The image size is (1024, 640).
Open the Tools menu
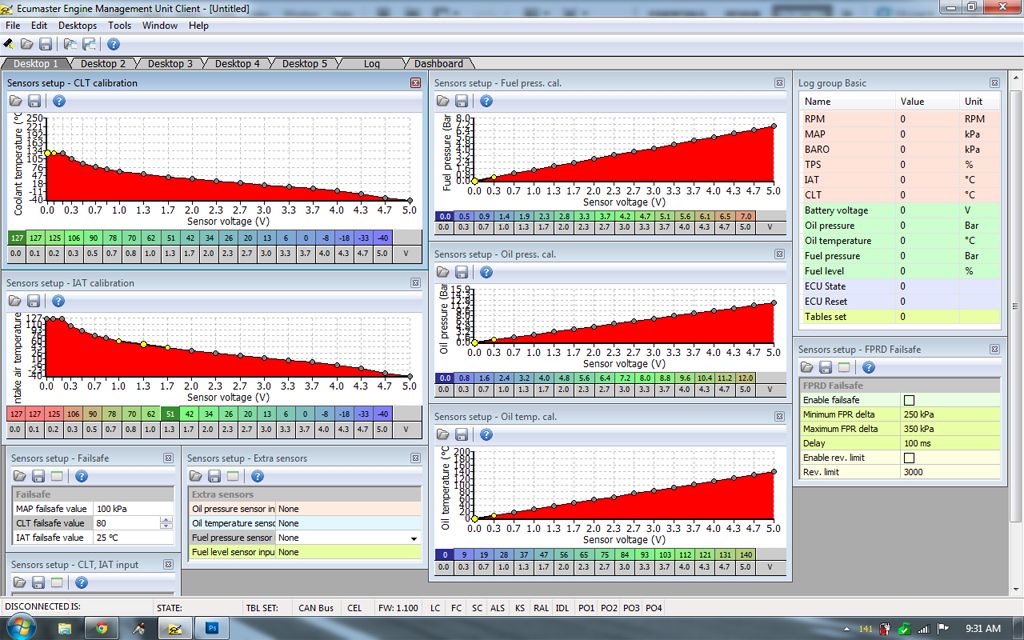120,25
